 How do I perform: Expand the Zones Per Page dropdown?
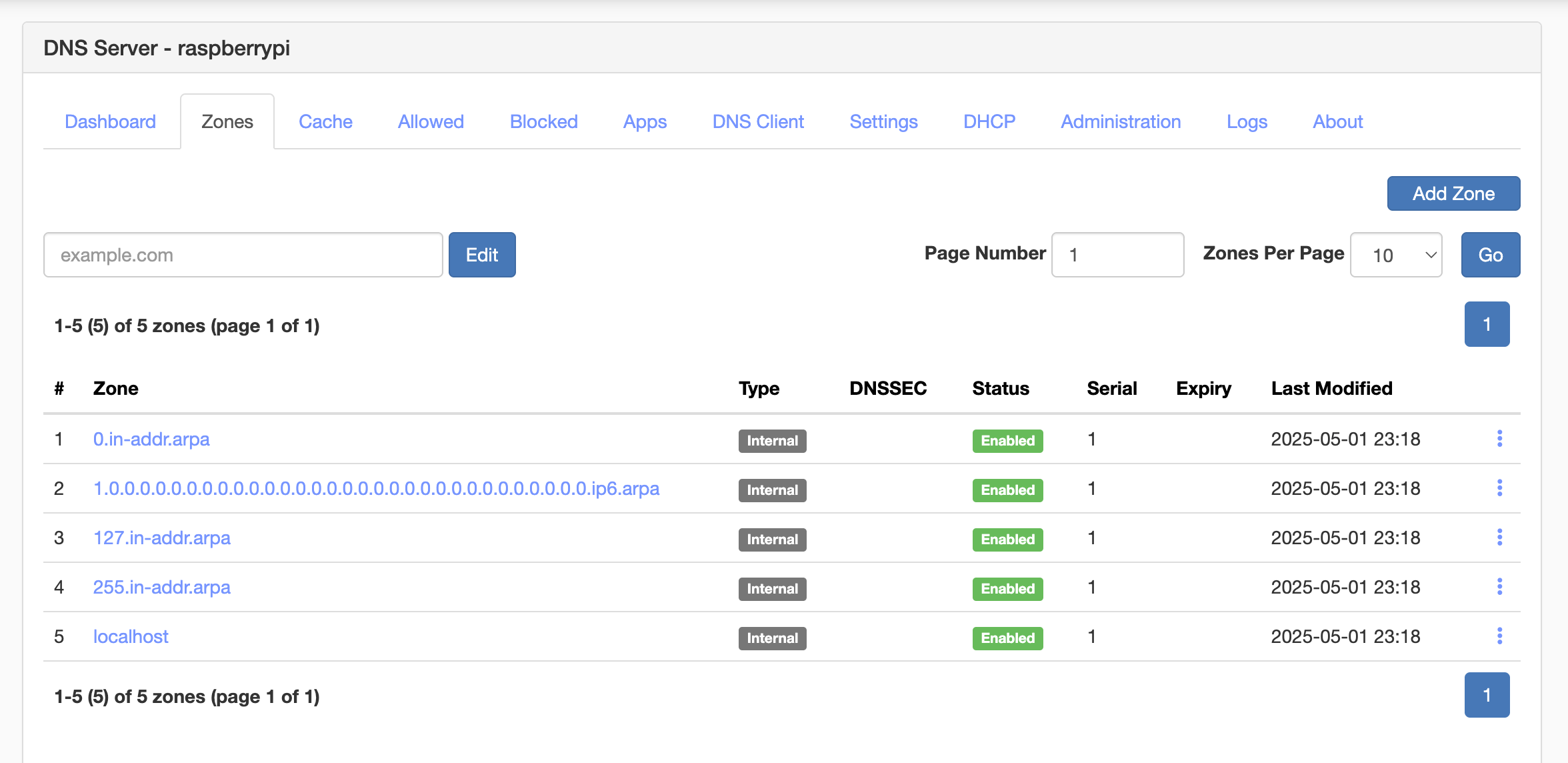coord(1396,255)
